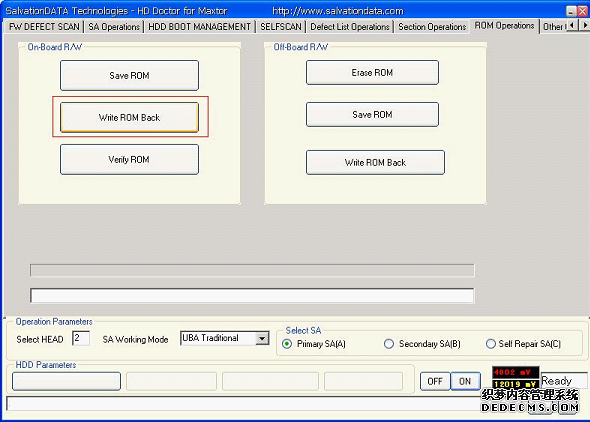590x422 pixels.
Task: Turn power OFF with OFF button
Action: 435,381
